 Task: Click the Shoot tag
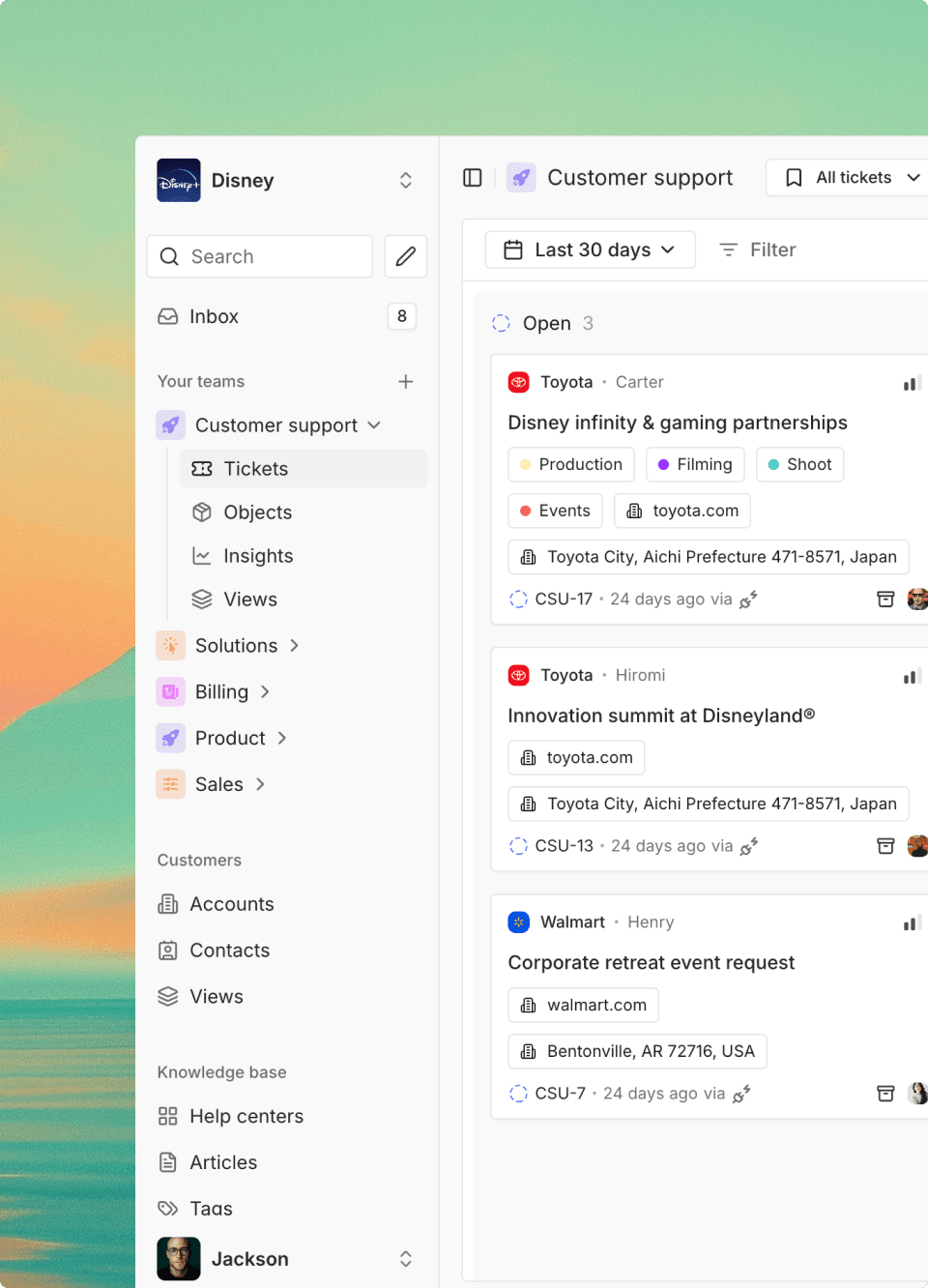[x=799, y=465]
